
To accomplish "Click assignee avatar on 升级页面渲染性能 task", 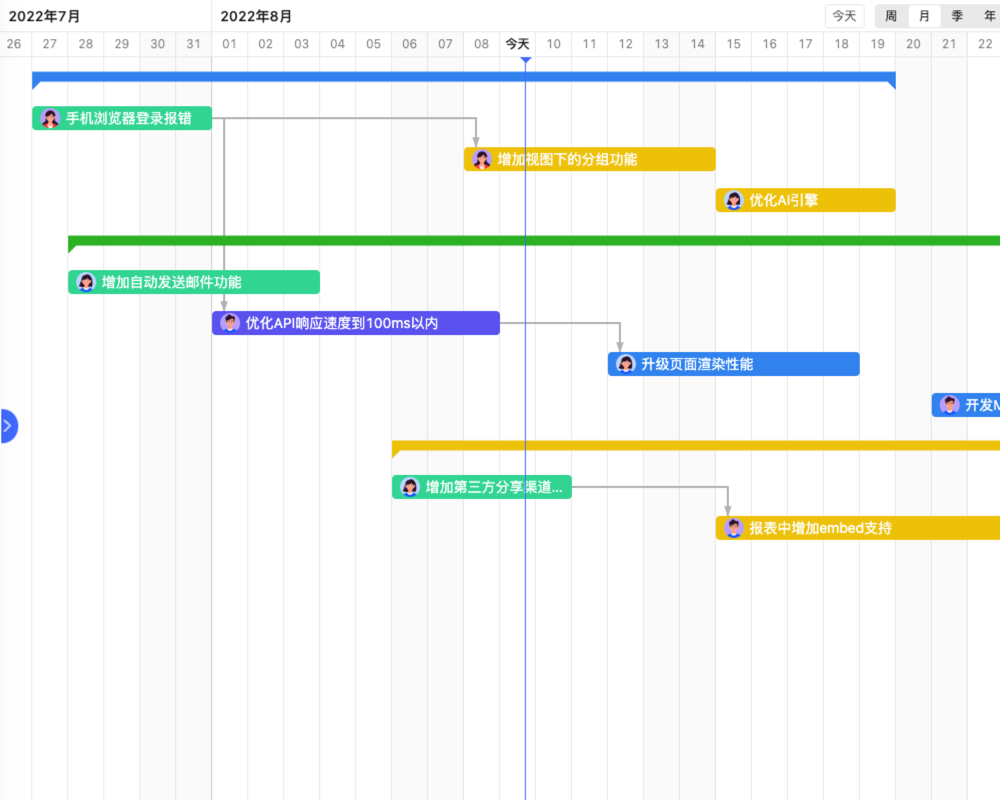I will pos(625,364).
